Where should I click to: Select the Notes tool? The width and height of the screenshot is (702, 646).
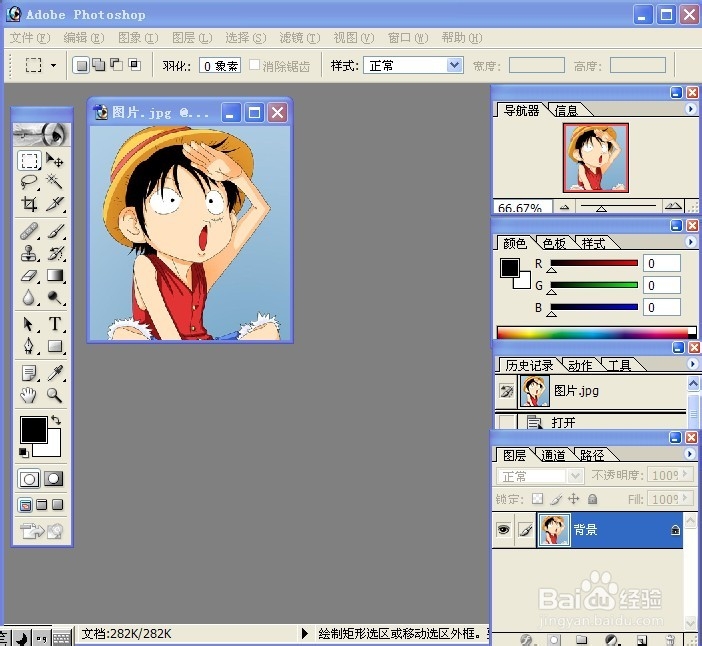click(29, 373)
